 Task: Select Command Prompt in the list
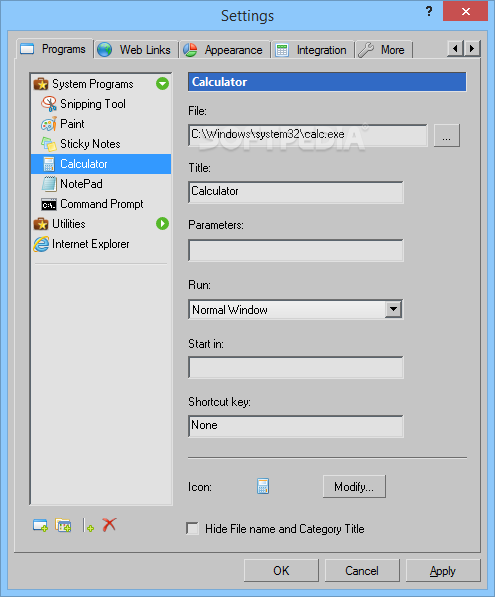tap(101, 204)
